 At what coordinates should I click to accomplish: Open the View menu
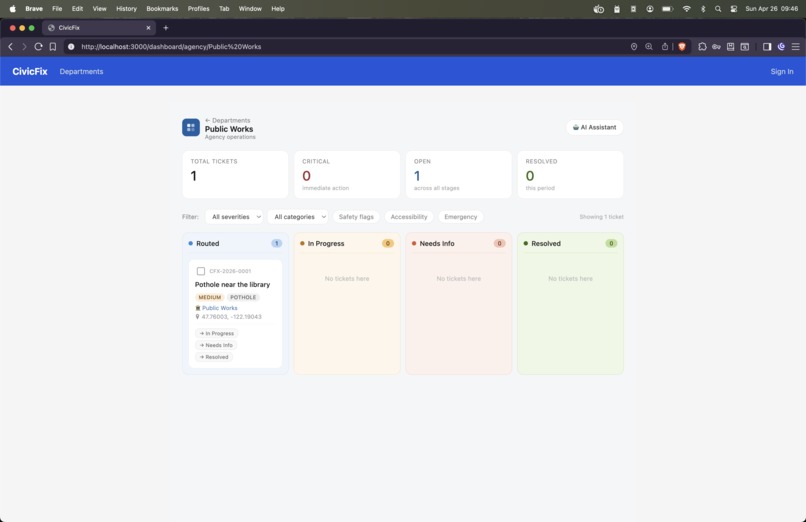click(x=99, y=9)
